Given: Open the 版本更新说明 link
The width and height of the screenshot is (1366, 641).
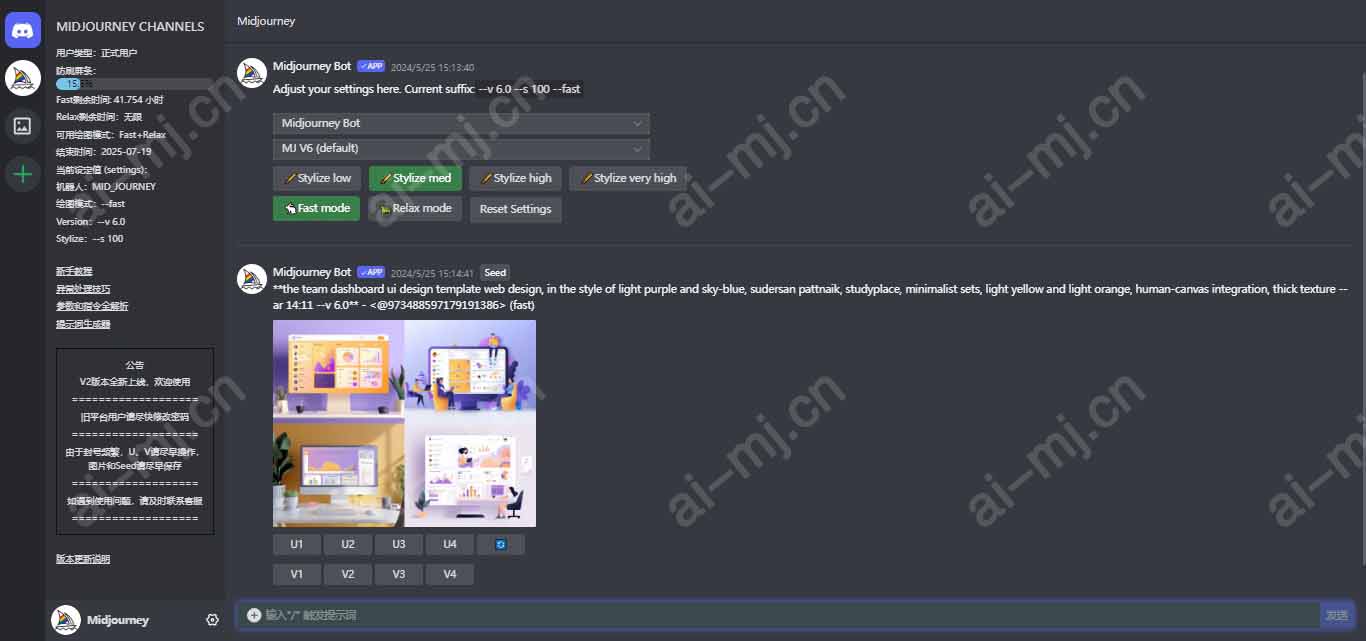Looking at the screenshot, I should [83, 559].
